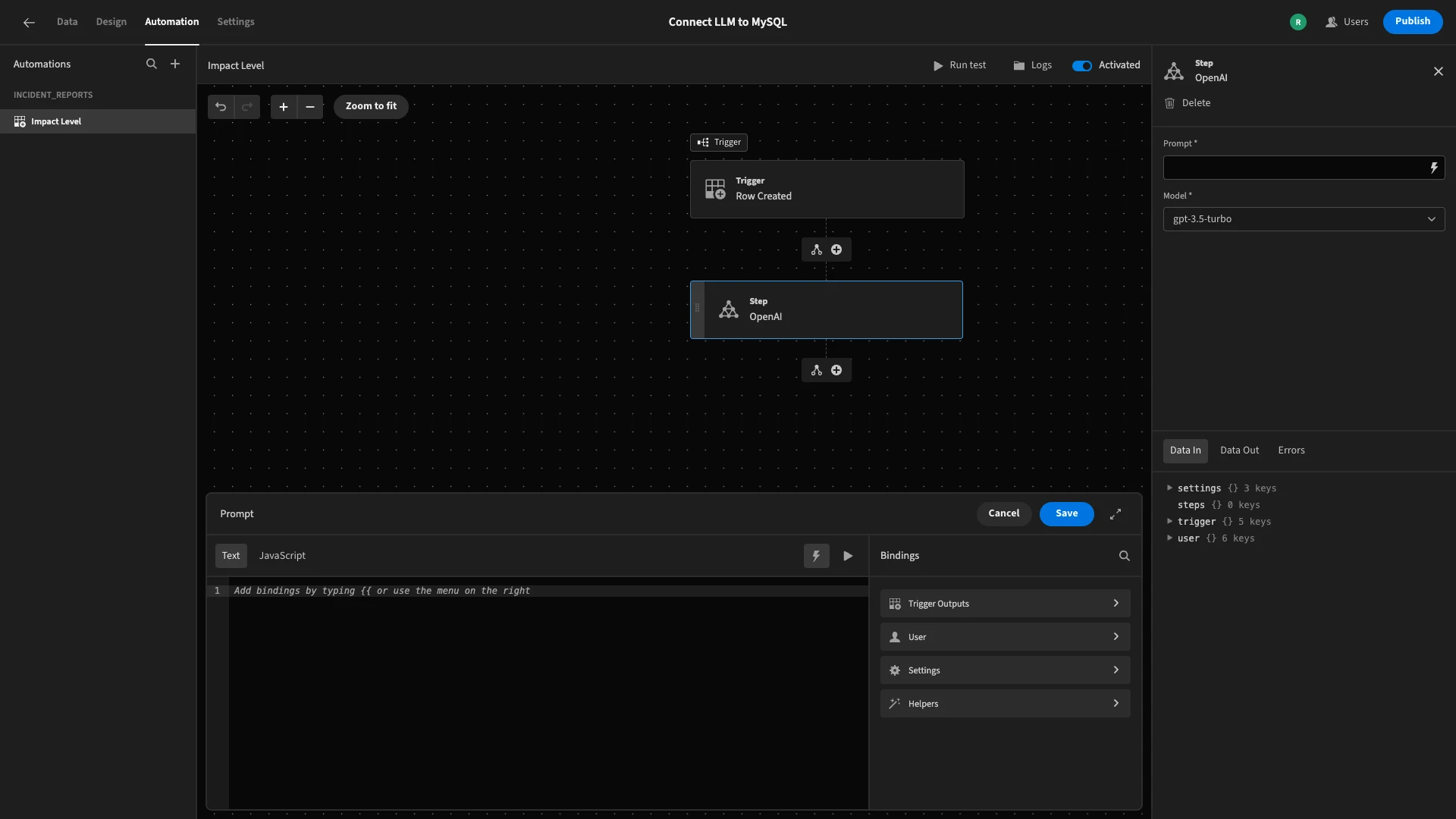Expand the user node in Data In

1170,538
